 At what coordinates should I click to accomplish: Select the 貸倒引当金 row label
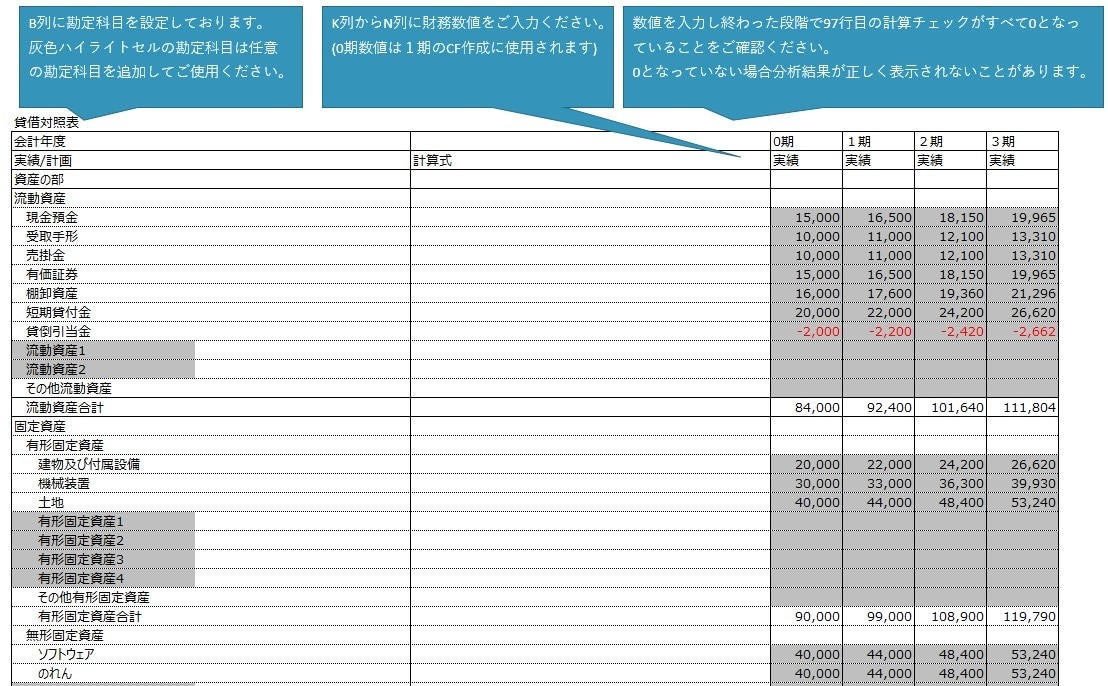coord(59,332)
